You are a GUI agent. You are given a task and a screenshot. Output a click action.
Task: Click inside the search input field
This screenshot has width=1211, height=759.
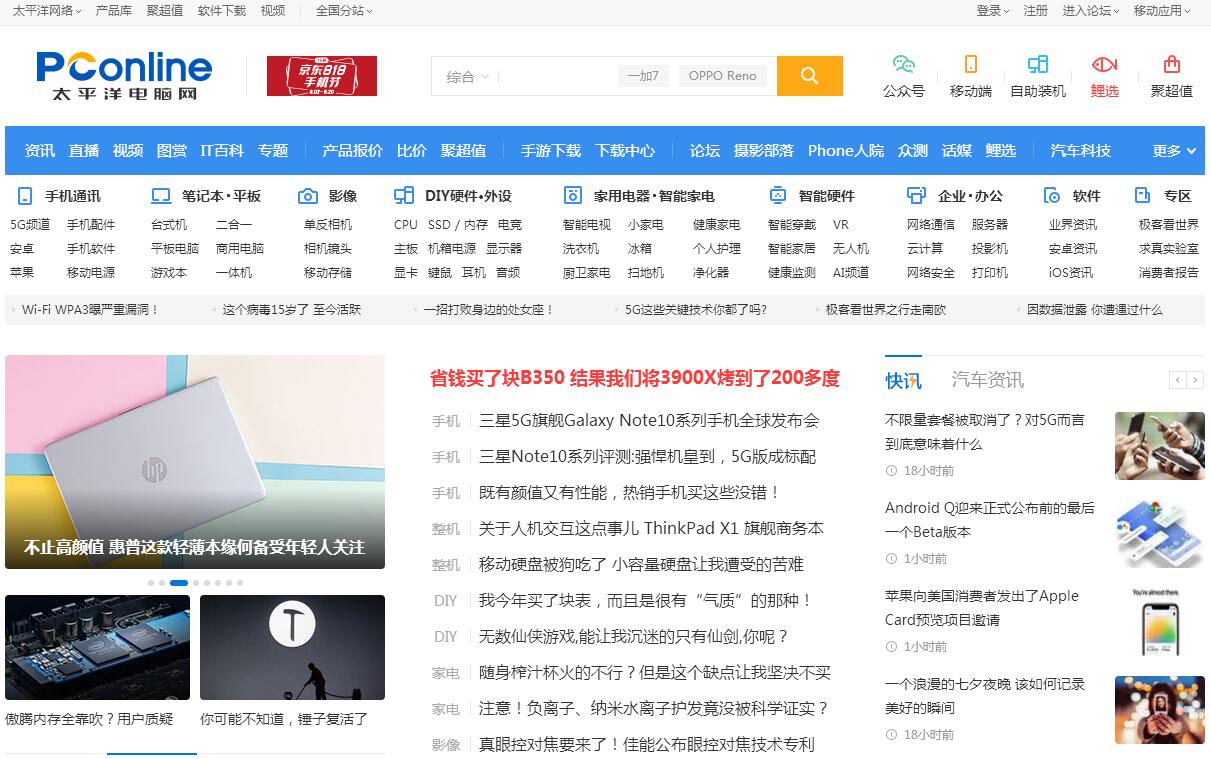(560, 76)
